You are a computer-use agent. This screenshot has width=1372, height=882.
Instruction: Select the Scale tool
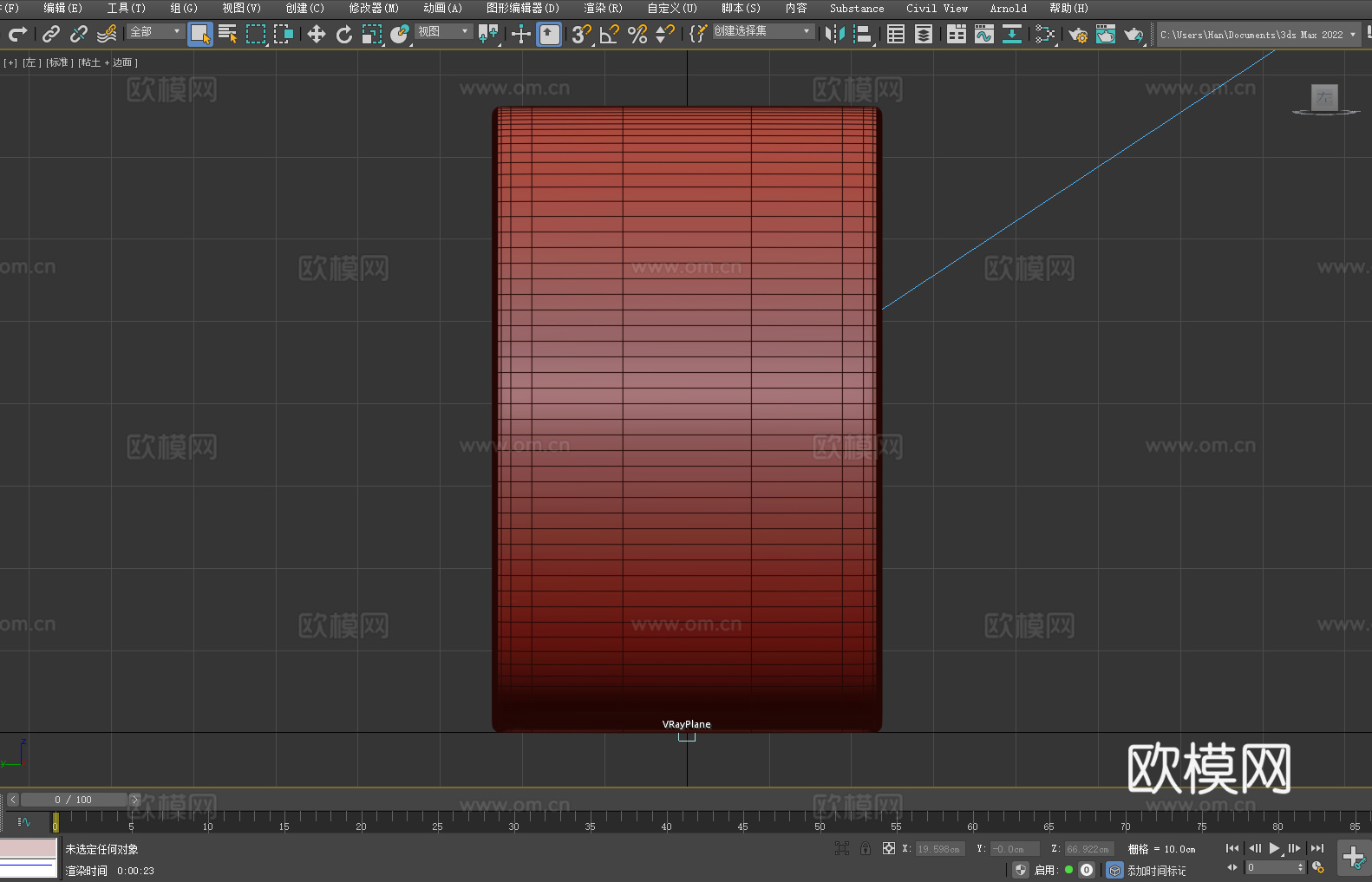372,34
